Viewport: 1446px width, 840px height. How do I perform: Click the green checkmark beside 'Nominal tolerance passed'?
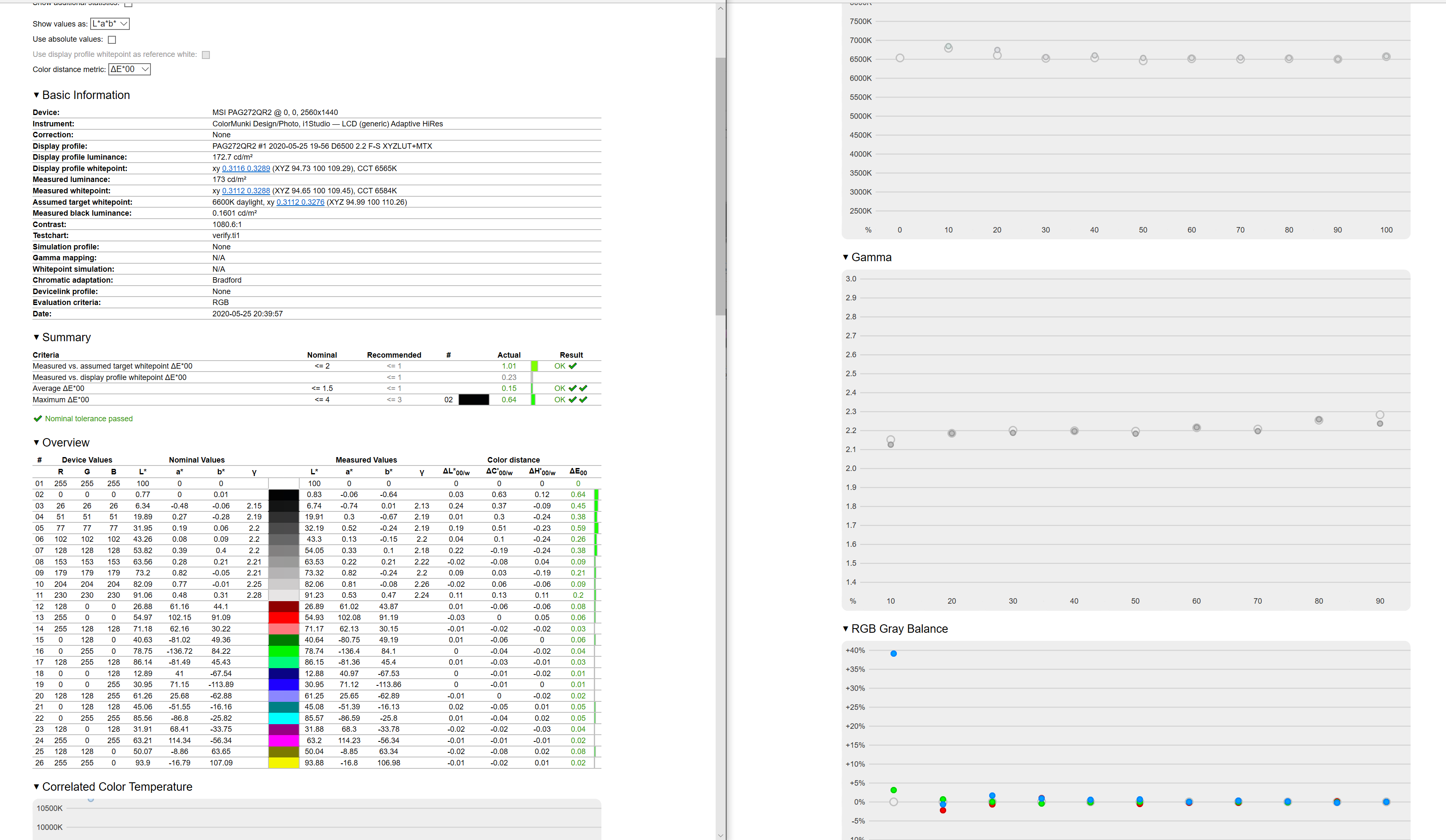click(x=38, y=419)
